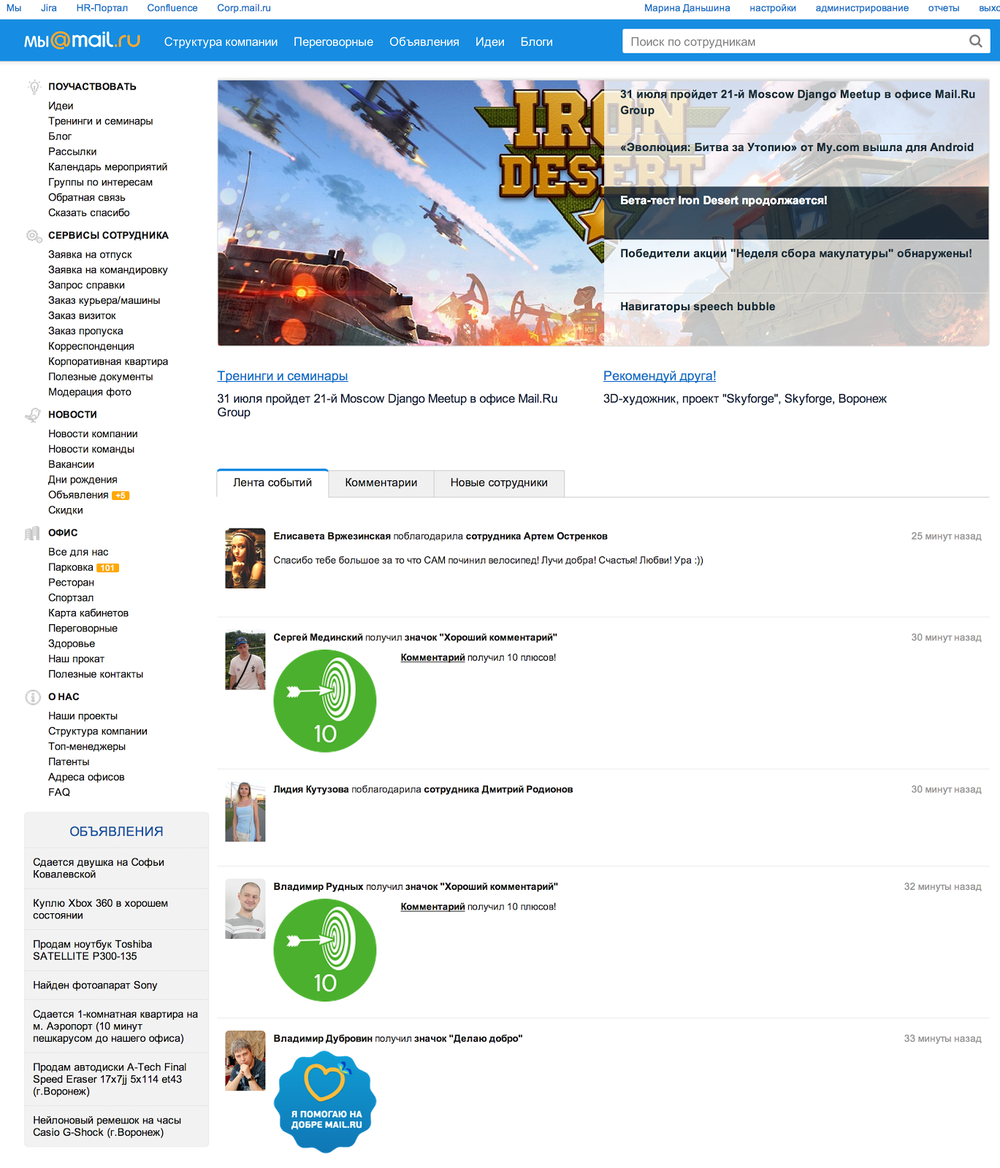The width and height of the screenshot is (1000, 1168).
Task: Open Идеи in the blue navigation bar
Action: [490, 42]
